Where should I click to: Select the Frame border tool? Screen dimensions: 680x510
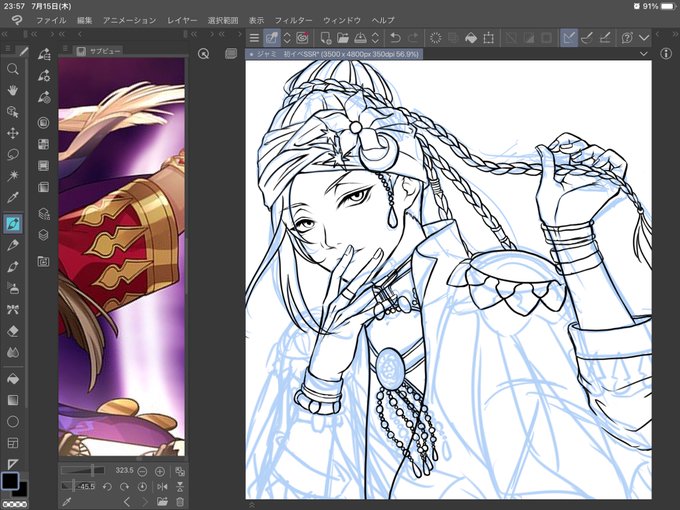pyautogui.click(x=13, y=443)
